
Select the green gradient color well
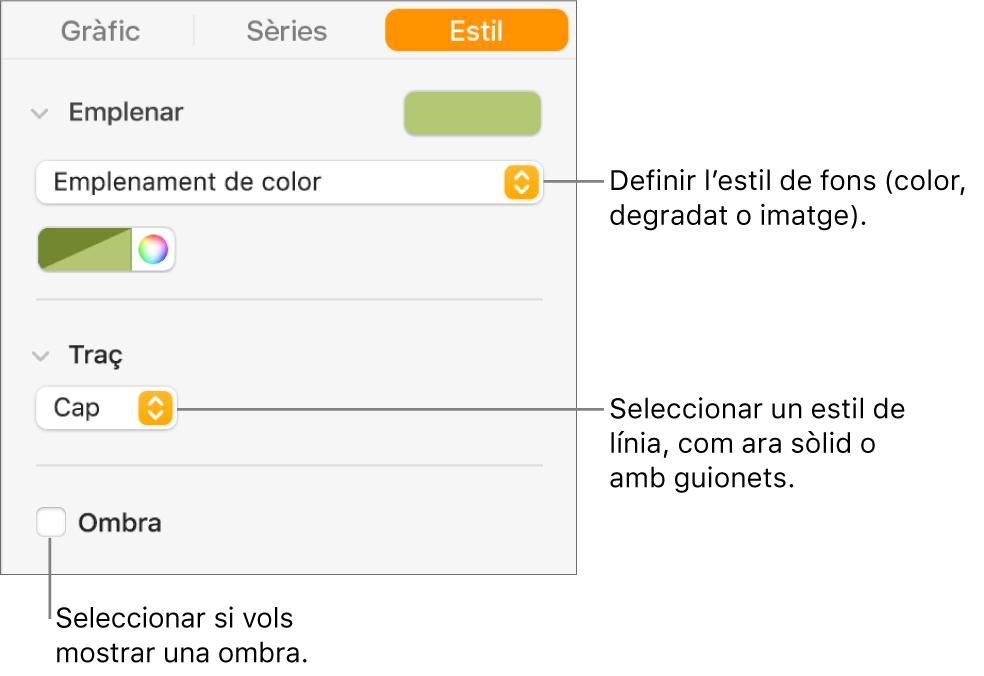(x=86, y=249)
